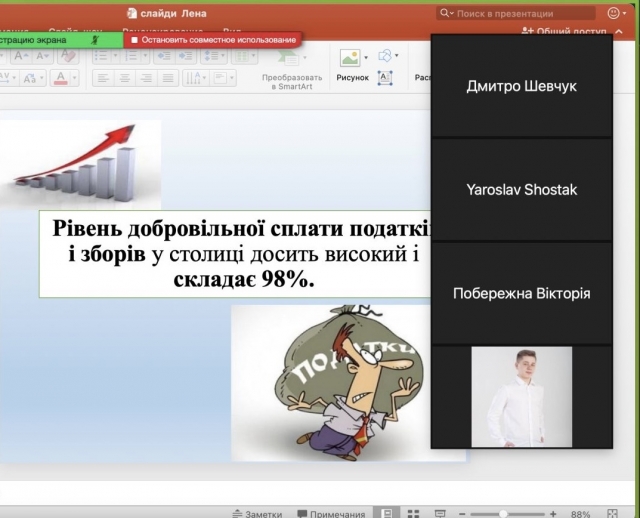
Task: Toggle normal view button in status bar
Action: tap(386, 513)
